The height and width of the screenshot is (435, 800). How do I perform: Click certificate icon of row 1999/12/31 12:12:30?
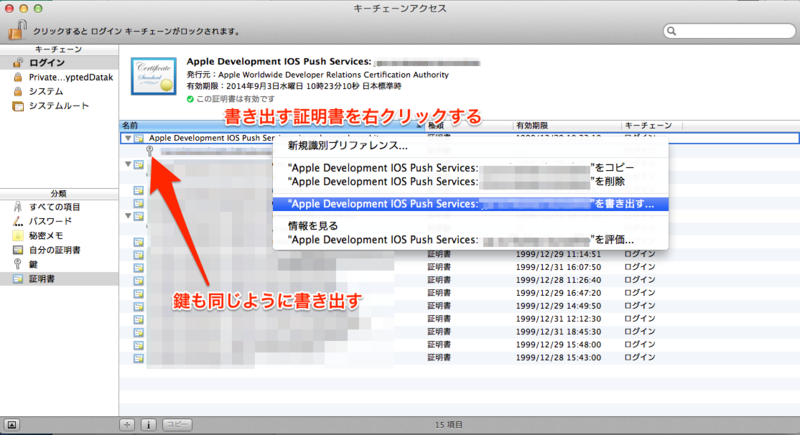click(x=138, y=319)
